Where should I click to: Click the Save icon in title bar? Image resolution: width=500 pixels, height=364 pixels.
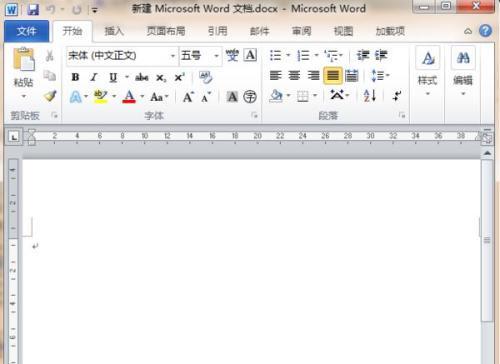tap(33, 9)
